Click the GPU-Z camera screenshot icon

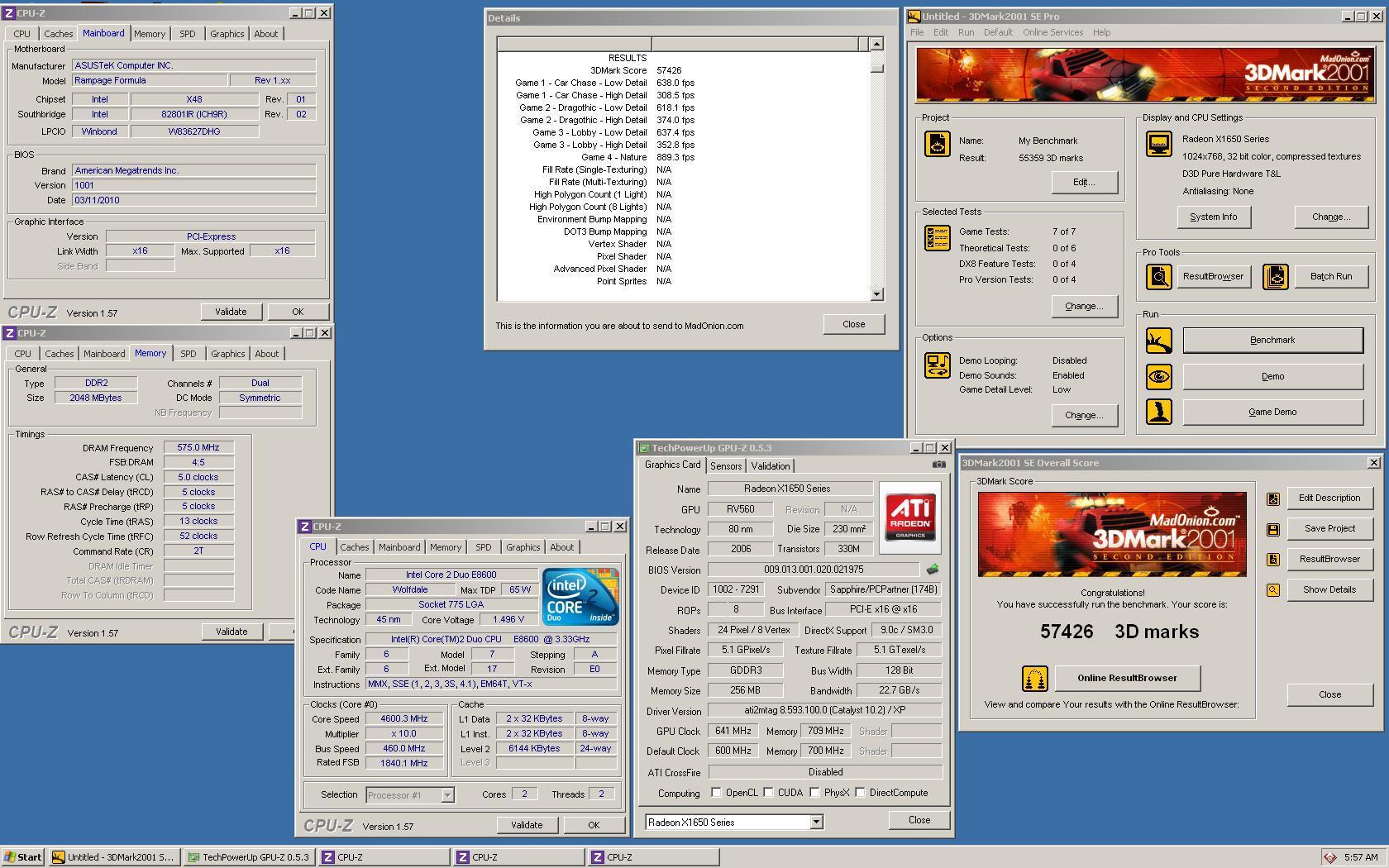coord(938,465)
